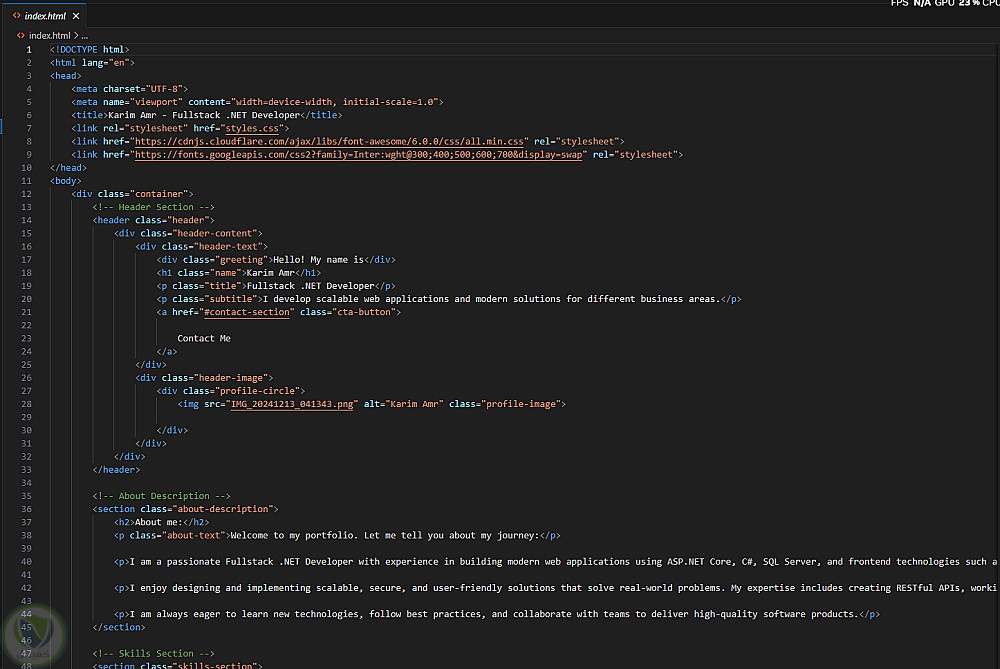
Task: Expand the breadcrumb ellipsis item
Action: (85, 35)
